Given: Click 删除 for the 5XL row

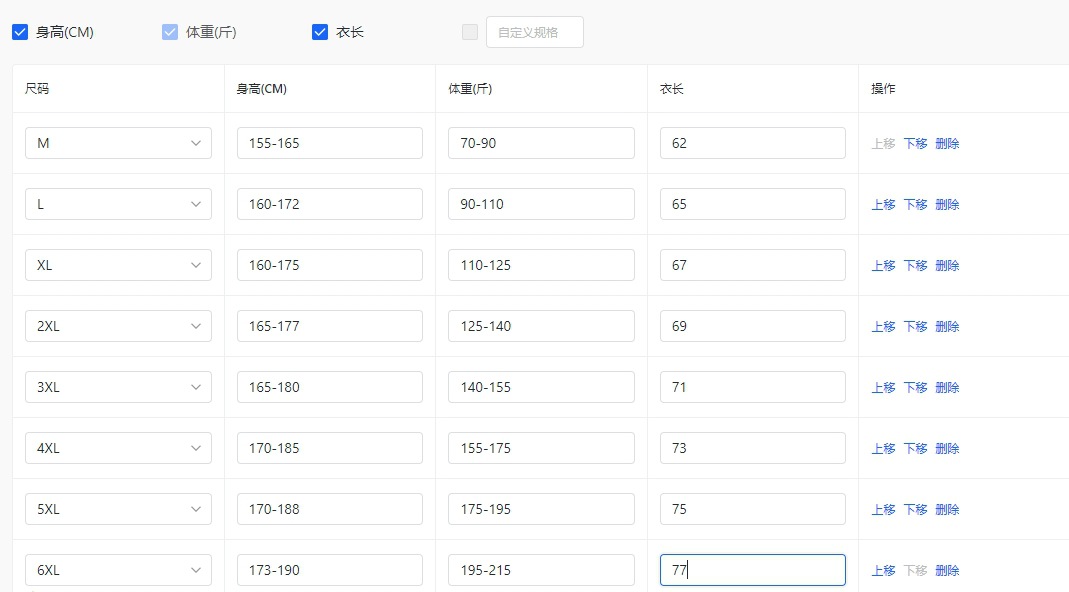Looking at the screenshot, I should click(x=947, y=509).
